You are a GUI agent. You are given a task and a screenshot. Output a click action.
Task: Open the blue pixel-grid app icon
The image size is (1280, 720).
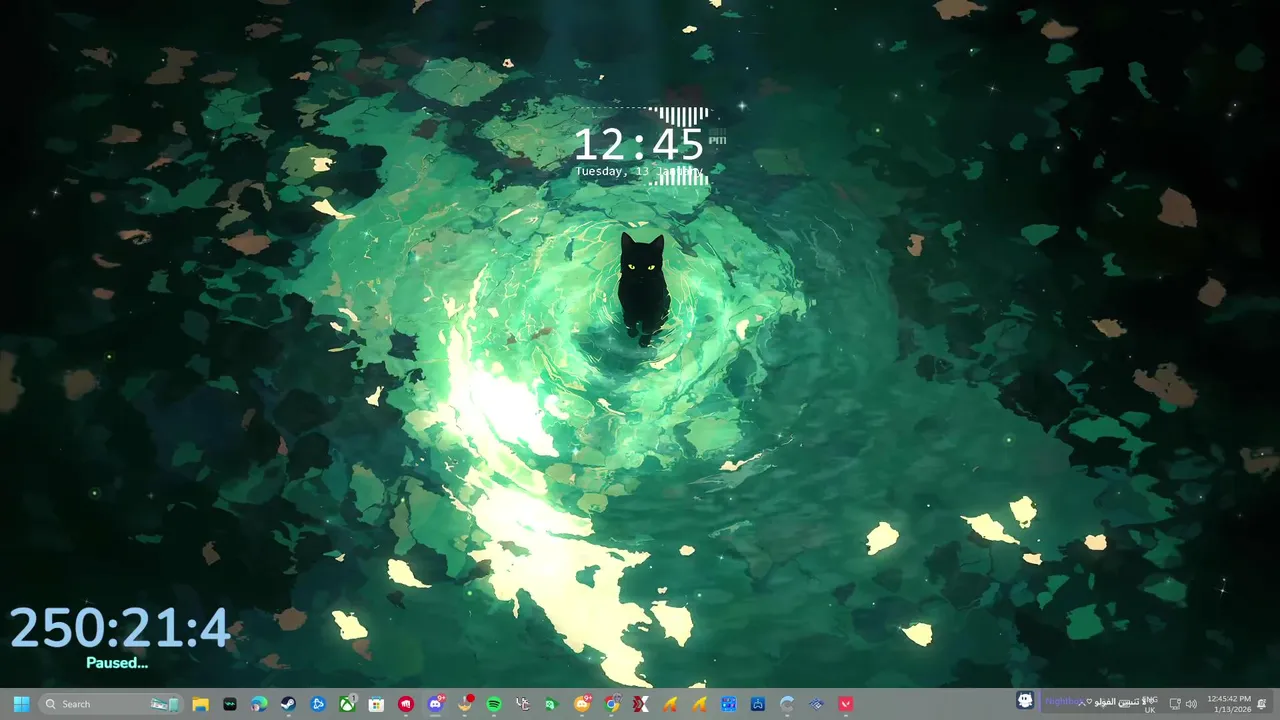[x=729, y=704]
